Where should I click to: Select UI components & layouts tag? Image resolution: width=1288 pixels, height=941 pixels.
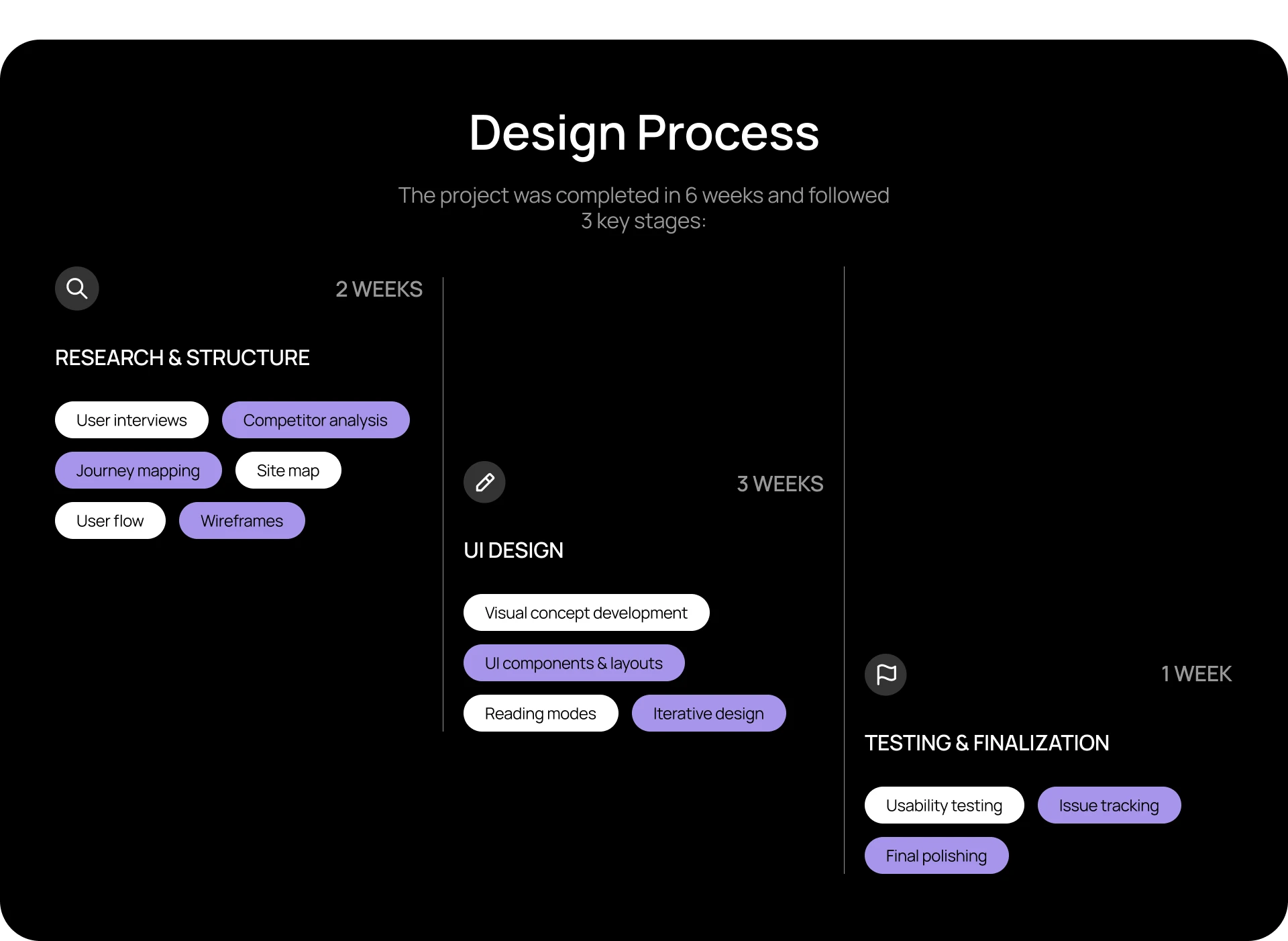[x=574, y=663]
